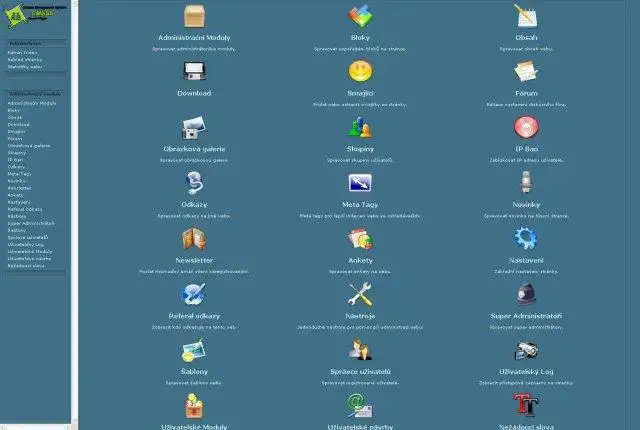Click the CMS logo in the sidebar
The image size is (640, 430).
(34, 15)
